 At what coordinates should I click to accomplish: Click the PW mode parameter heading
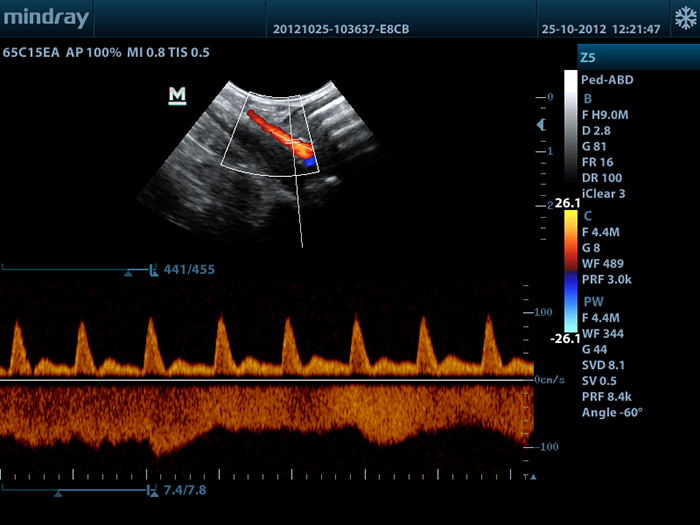(592, 300)
